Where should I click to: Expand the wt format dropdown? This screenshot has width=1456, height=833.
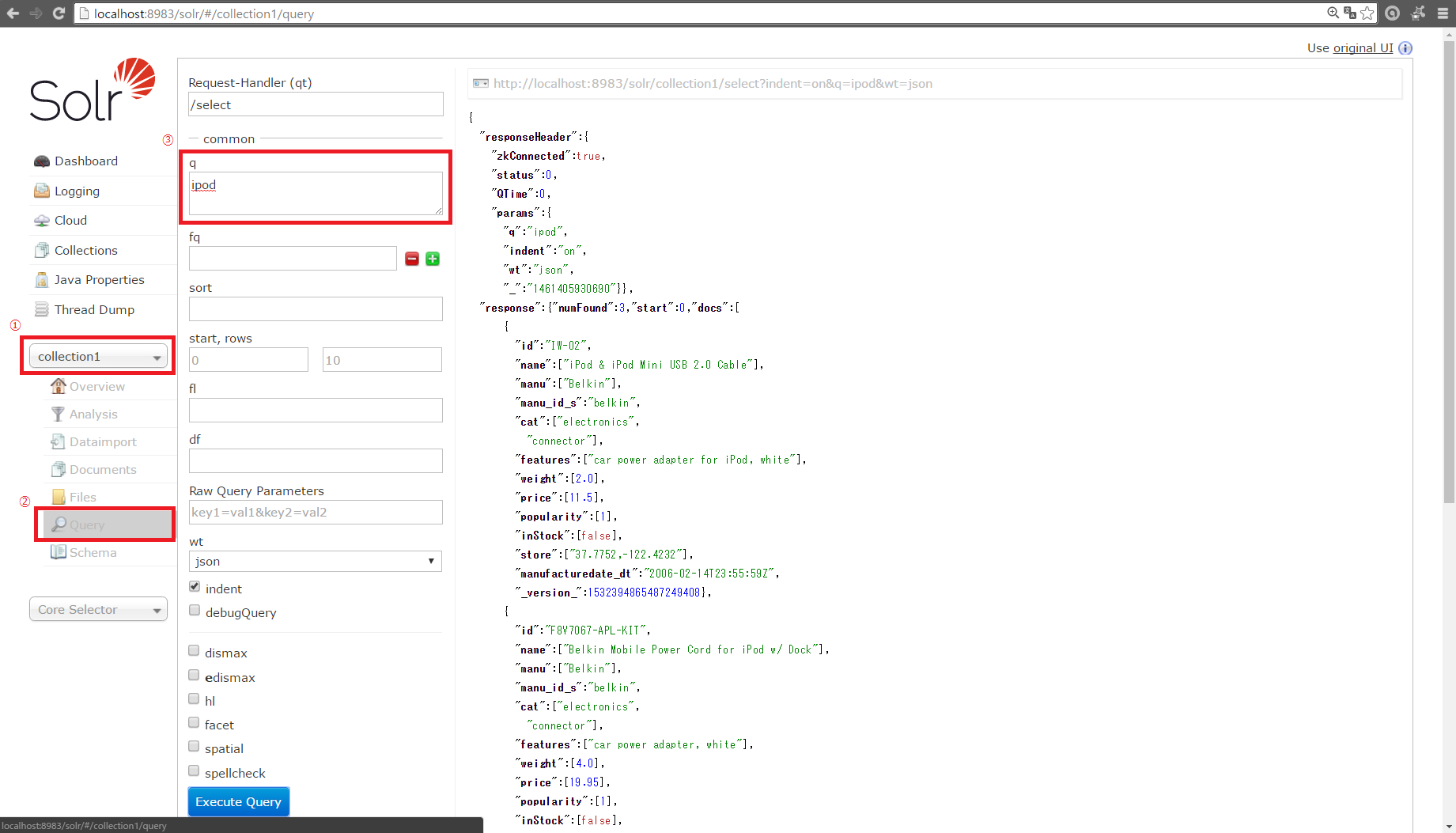315,562
